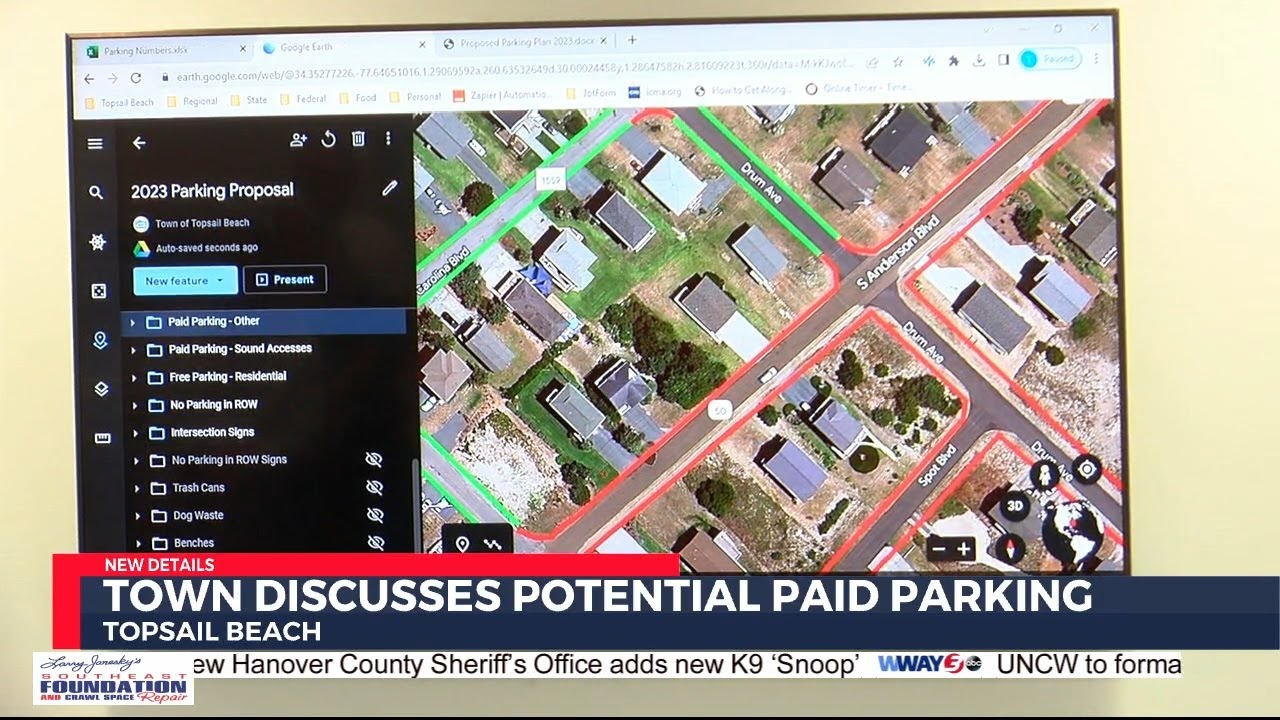Activate the Street View pegman
The height and width of the screenshot is (720, 1280).
tap(1045, 473)
